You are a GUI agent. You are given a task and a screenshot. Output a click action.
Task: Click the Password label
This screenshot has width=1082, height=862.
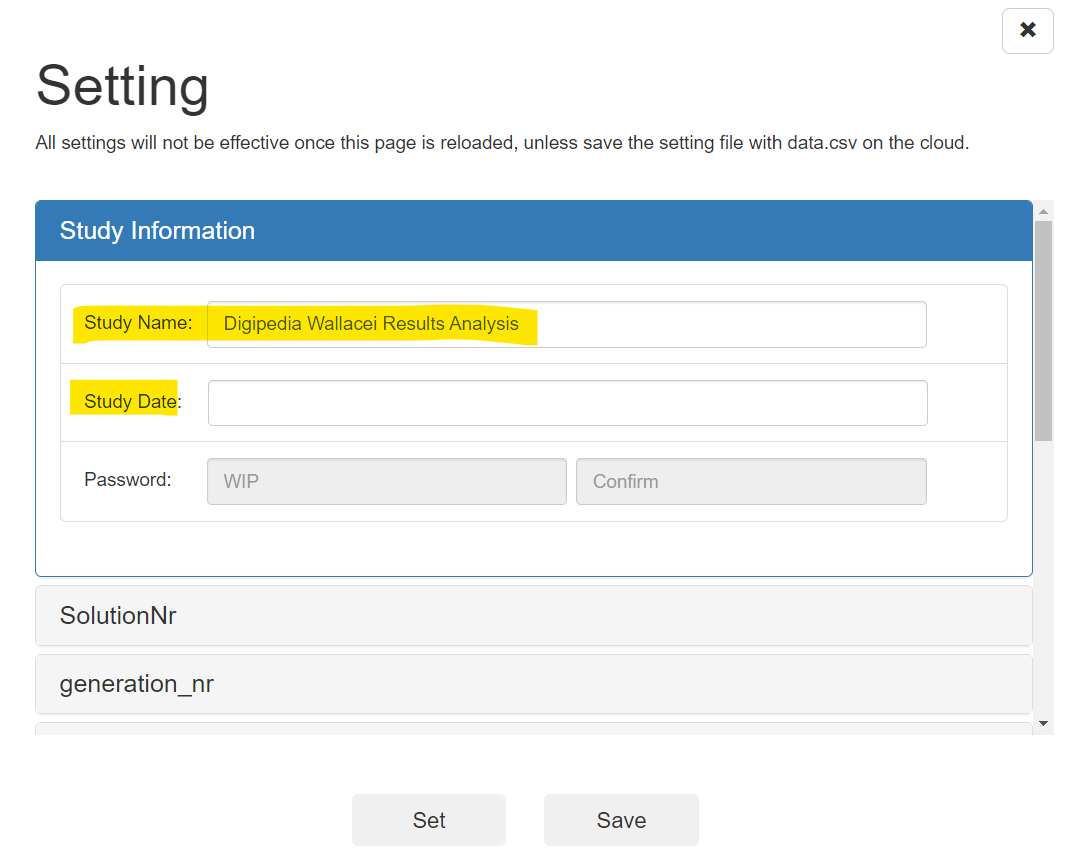(128, 480)
